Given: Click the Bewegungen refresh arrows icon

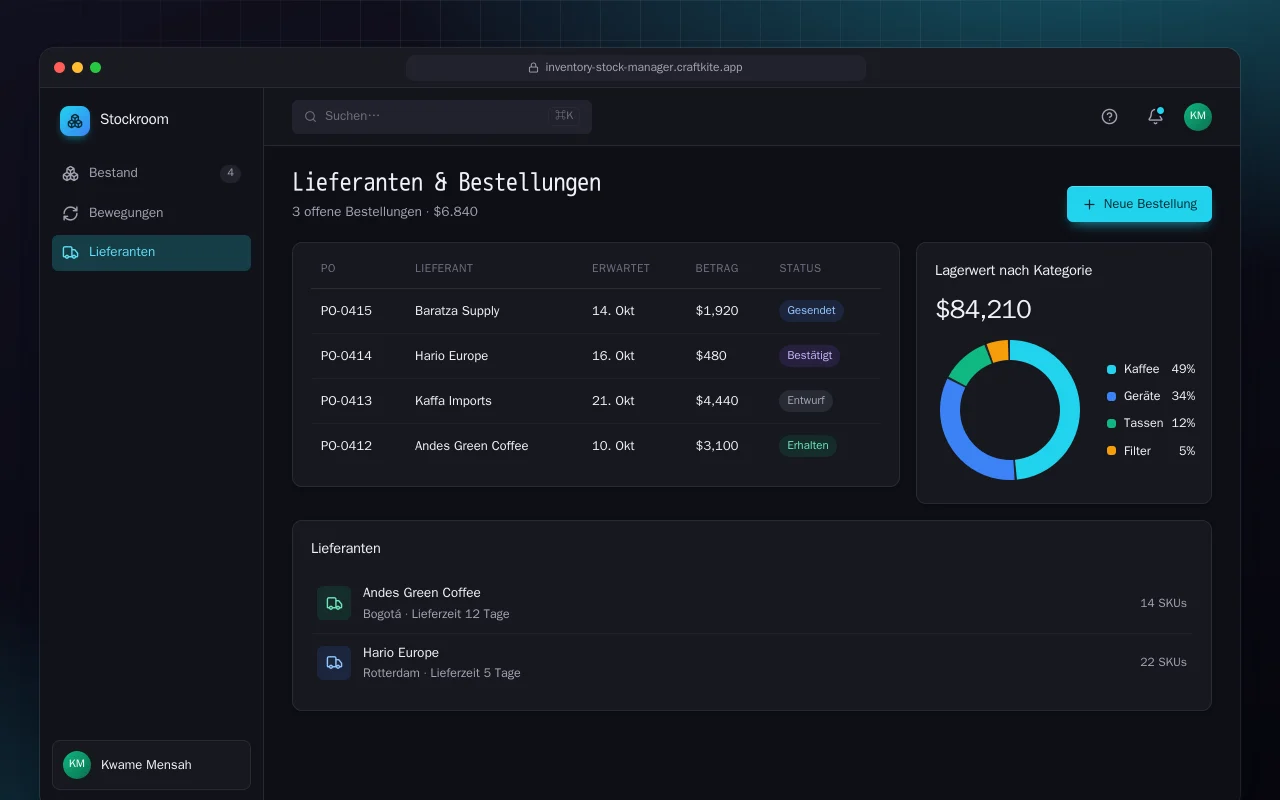Looking at the screenshot, I should 70,213.
